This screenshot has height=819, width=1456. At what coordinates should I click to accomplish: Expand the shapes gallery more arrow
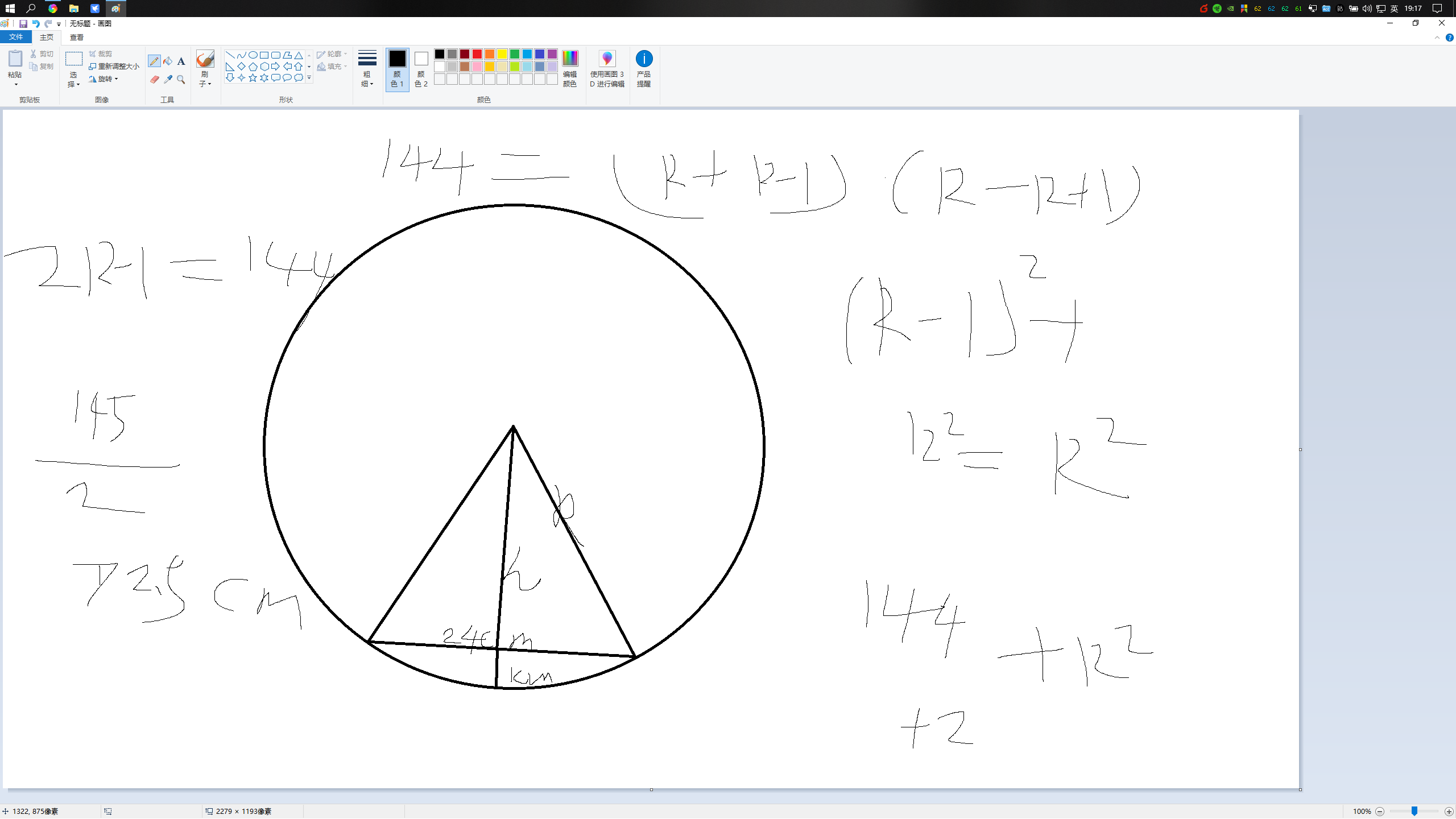tap(309, 78)
